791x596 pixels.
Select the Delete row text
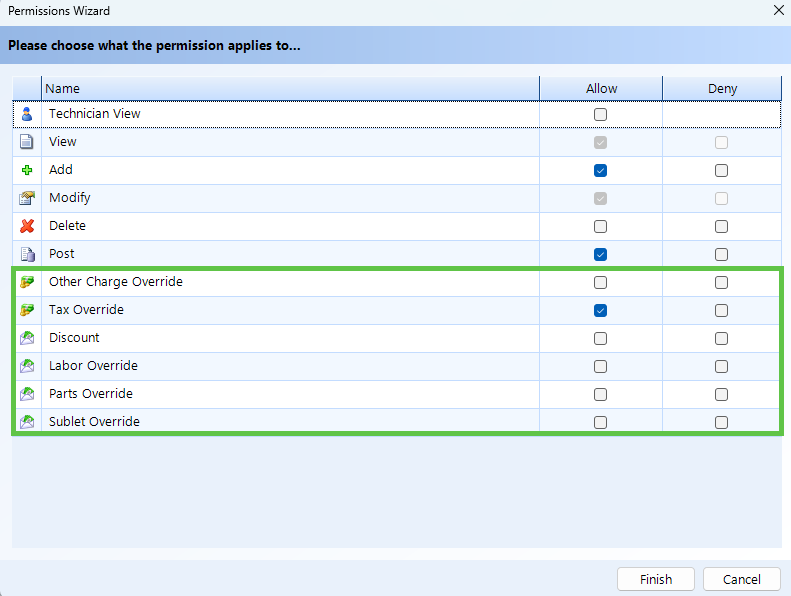[67, 226]
